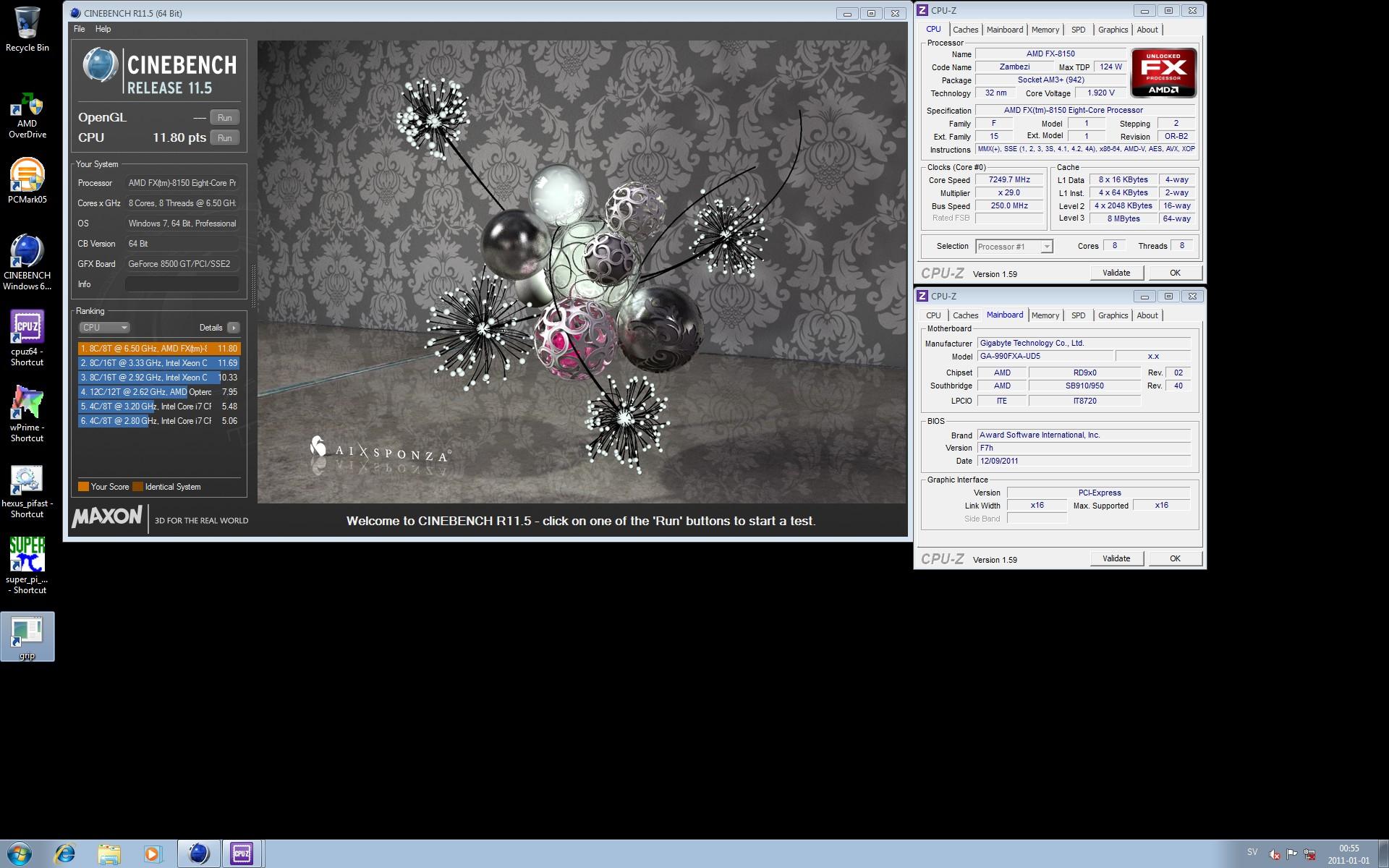Click the network tray icon
This screenshot has height=868, width=1389.
click(1310, 854)
